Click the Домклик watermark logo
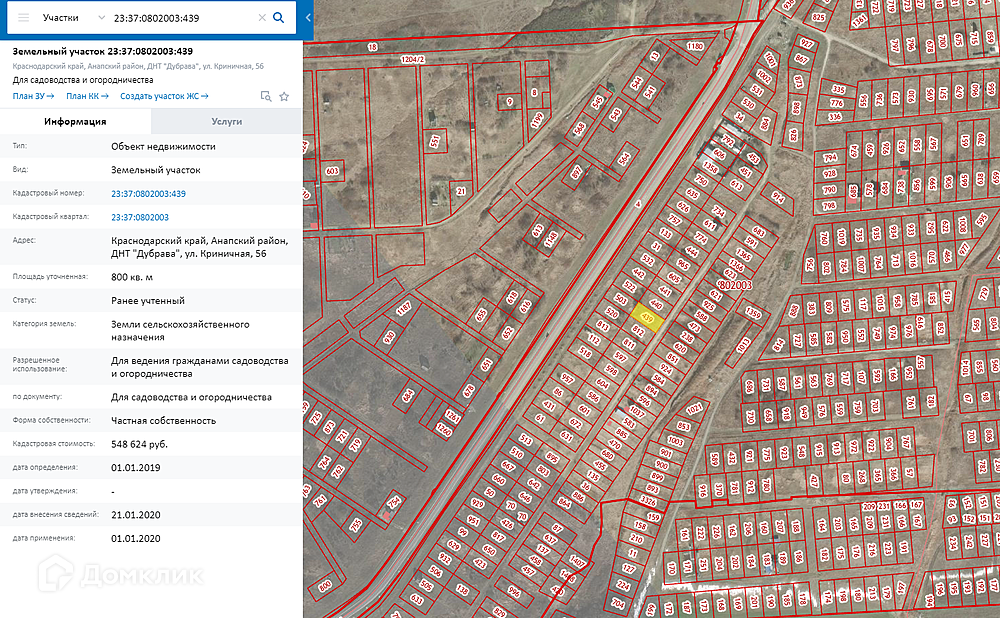The height and width of the screenshot is (618, 1000). coord(120,574)
